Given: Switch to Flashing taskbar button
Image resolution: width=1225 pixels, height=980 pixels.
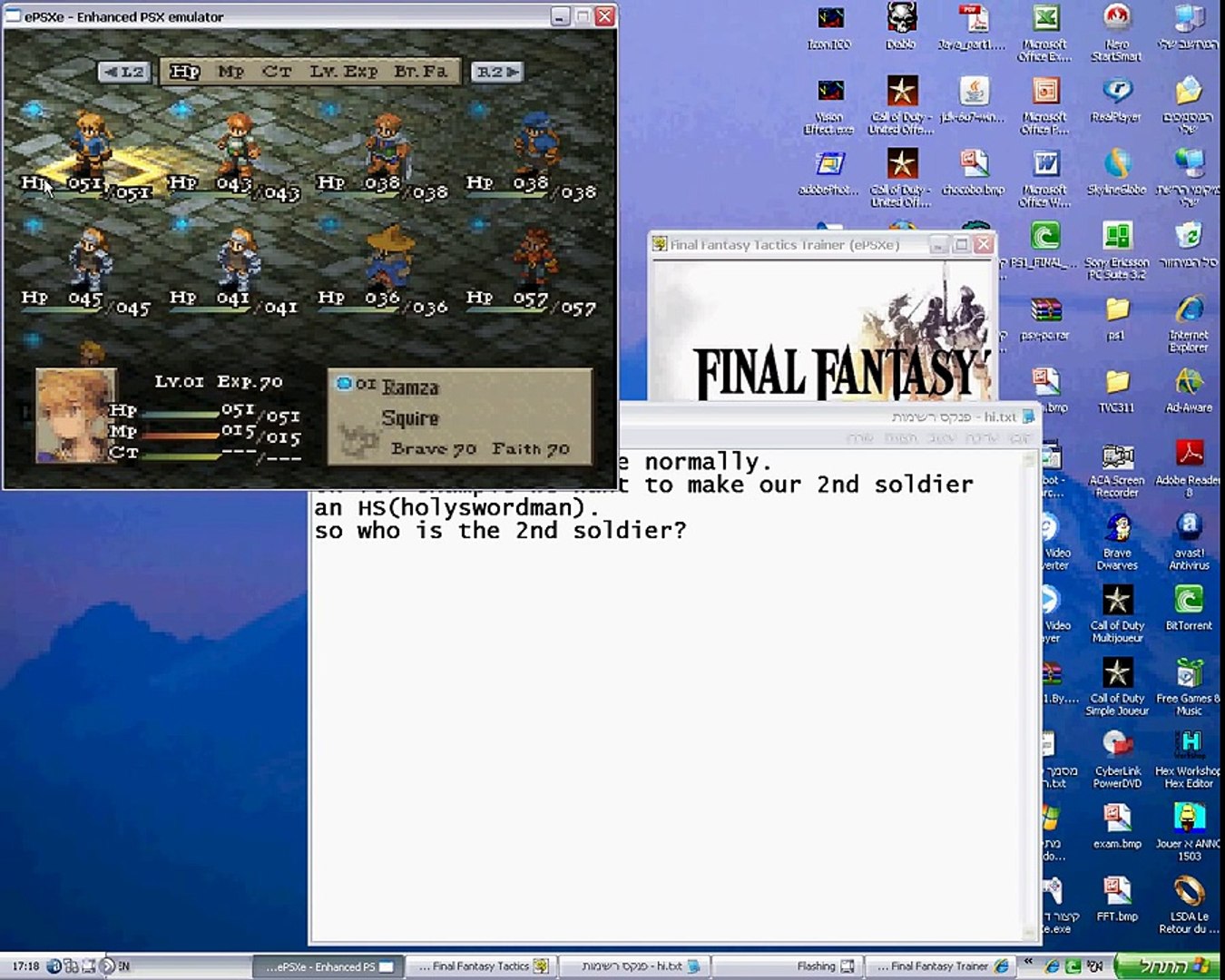Looking at the screenshot, I should [786, 966].
